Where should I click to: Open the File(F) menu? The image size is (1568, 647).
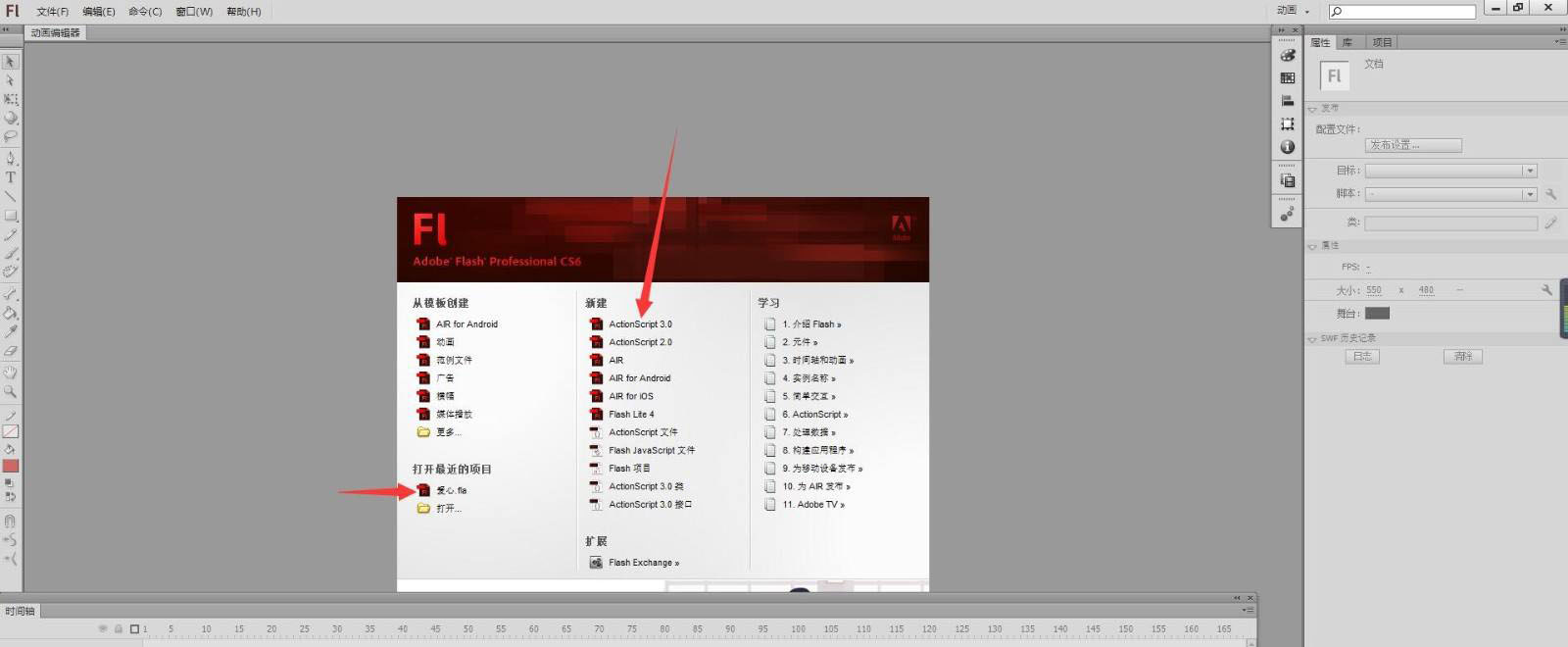[x=53, y=12]
